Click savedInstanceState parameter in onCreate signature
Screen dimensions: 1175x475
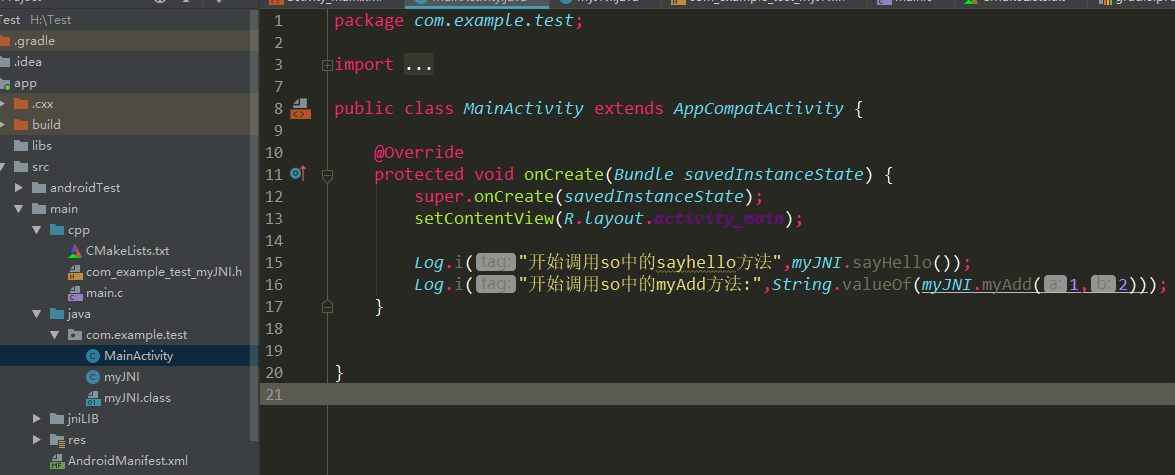[773, 175]
